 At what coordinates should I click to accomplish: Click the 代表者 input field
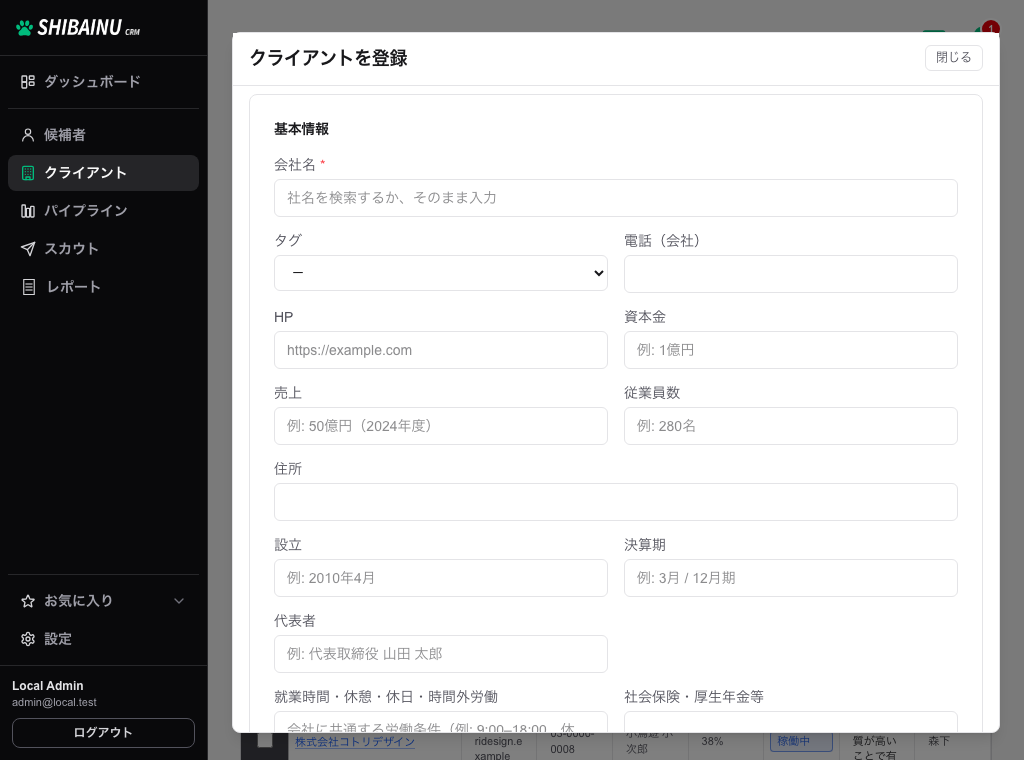[x=441, y=654]
